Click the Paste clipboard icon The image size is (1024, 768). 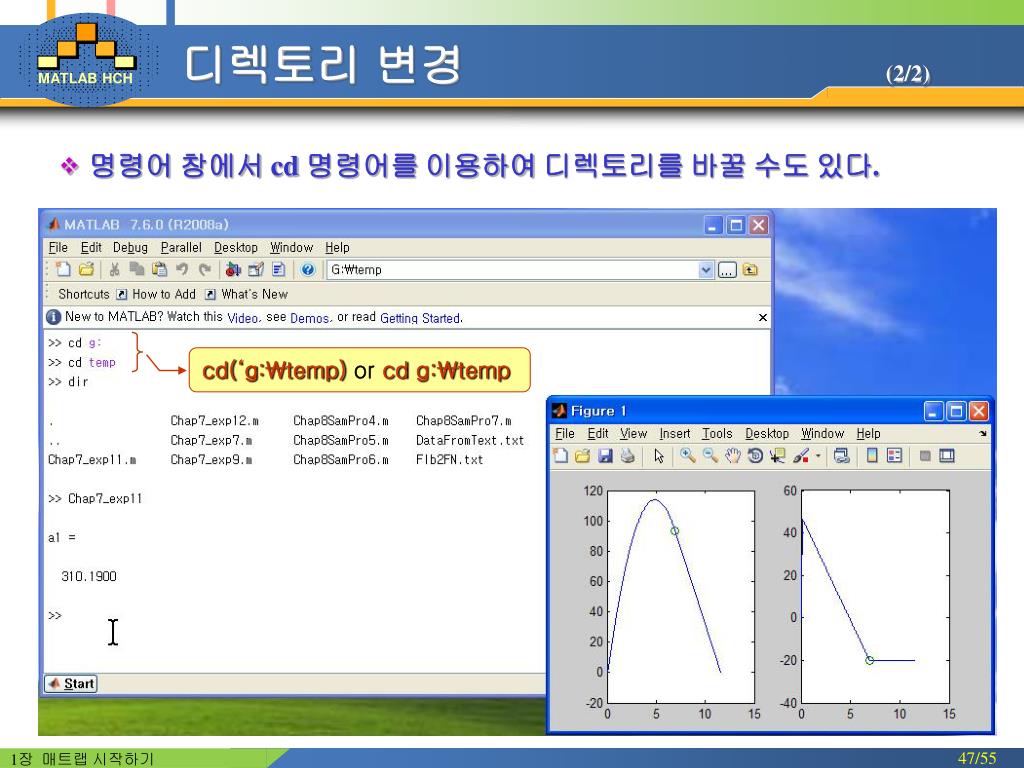159,269
